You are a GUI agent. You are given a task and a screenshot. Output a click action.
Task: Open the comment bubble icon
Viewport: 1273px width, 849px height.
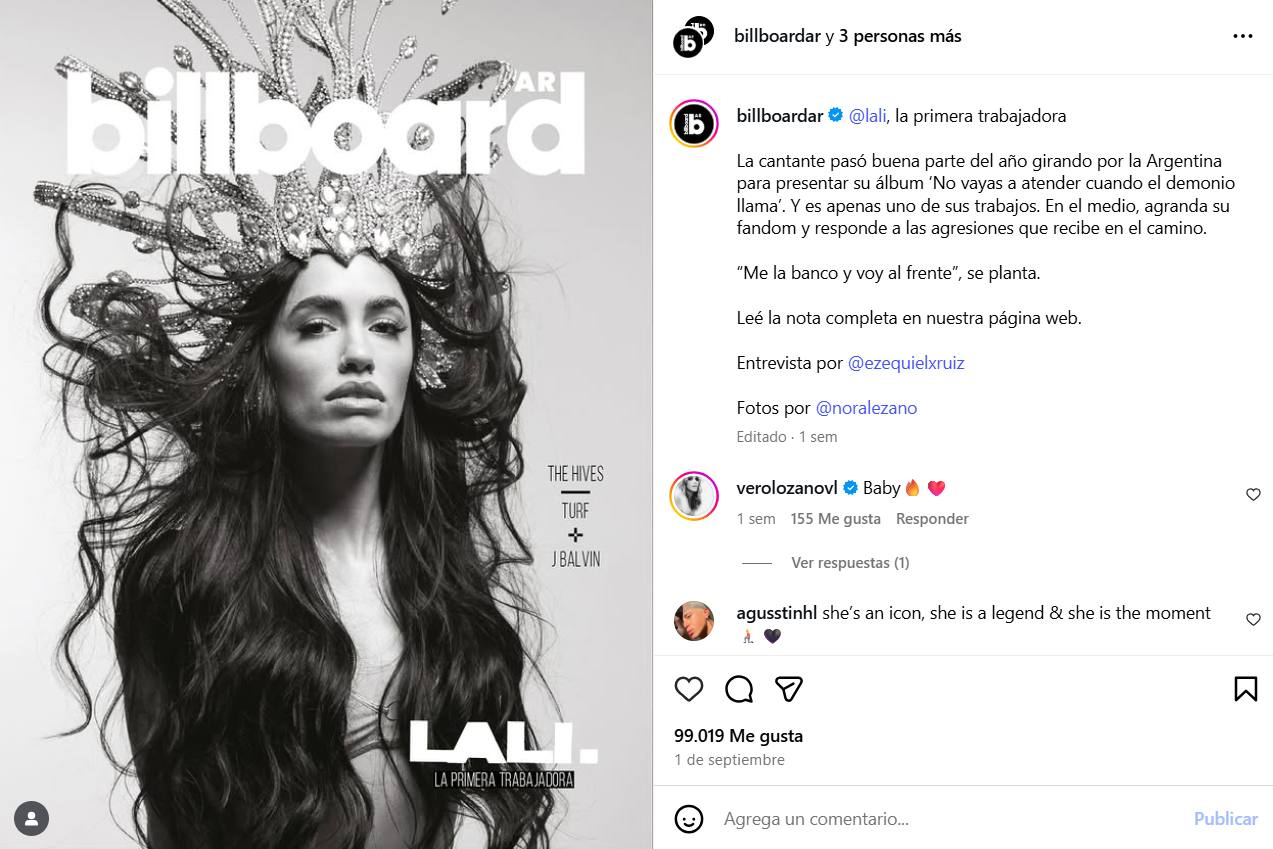739,689
